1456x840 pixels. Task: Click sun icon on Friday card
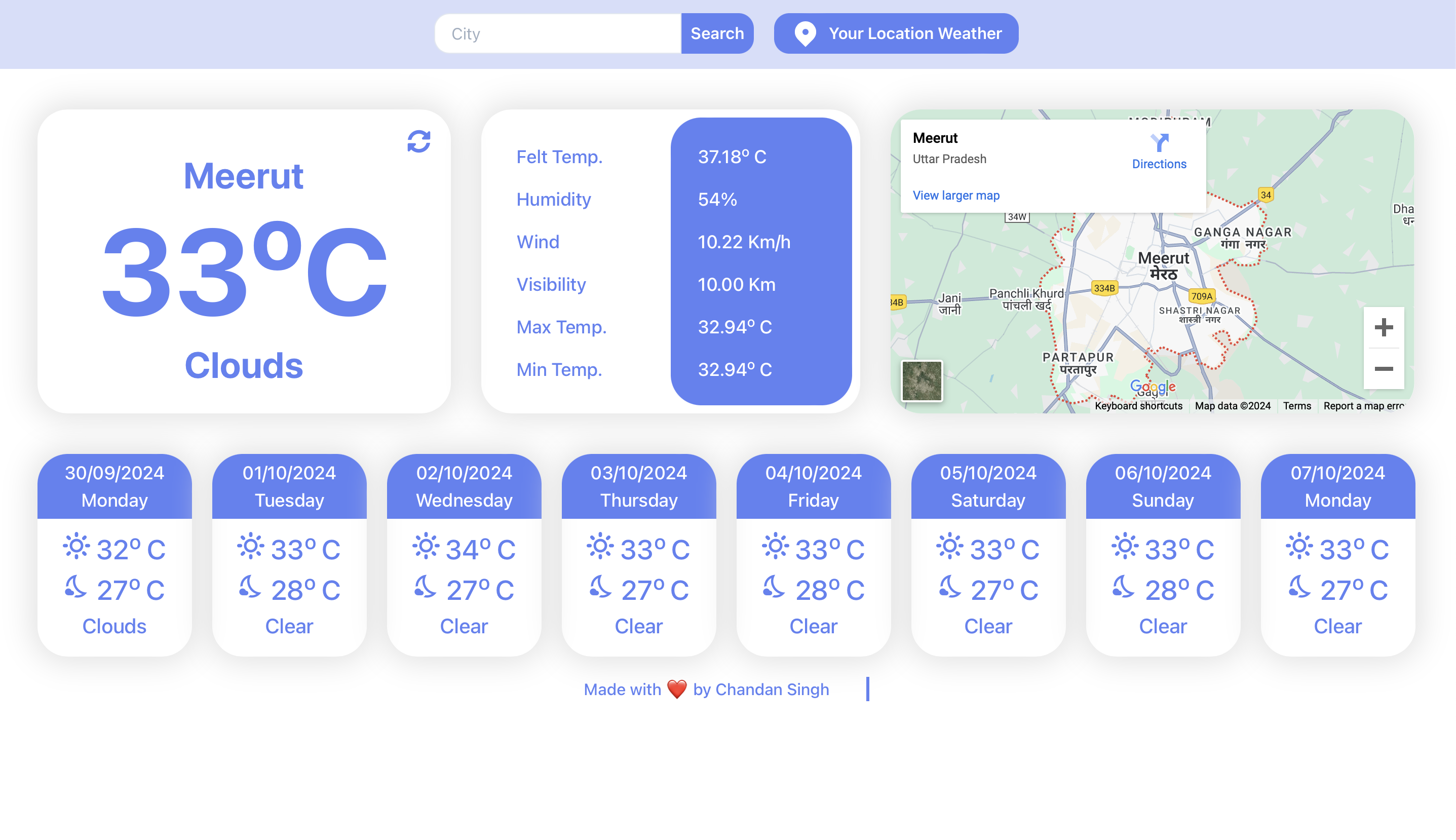[x=775, y=546]
